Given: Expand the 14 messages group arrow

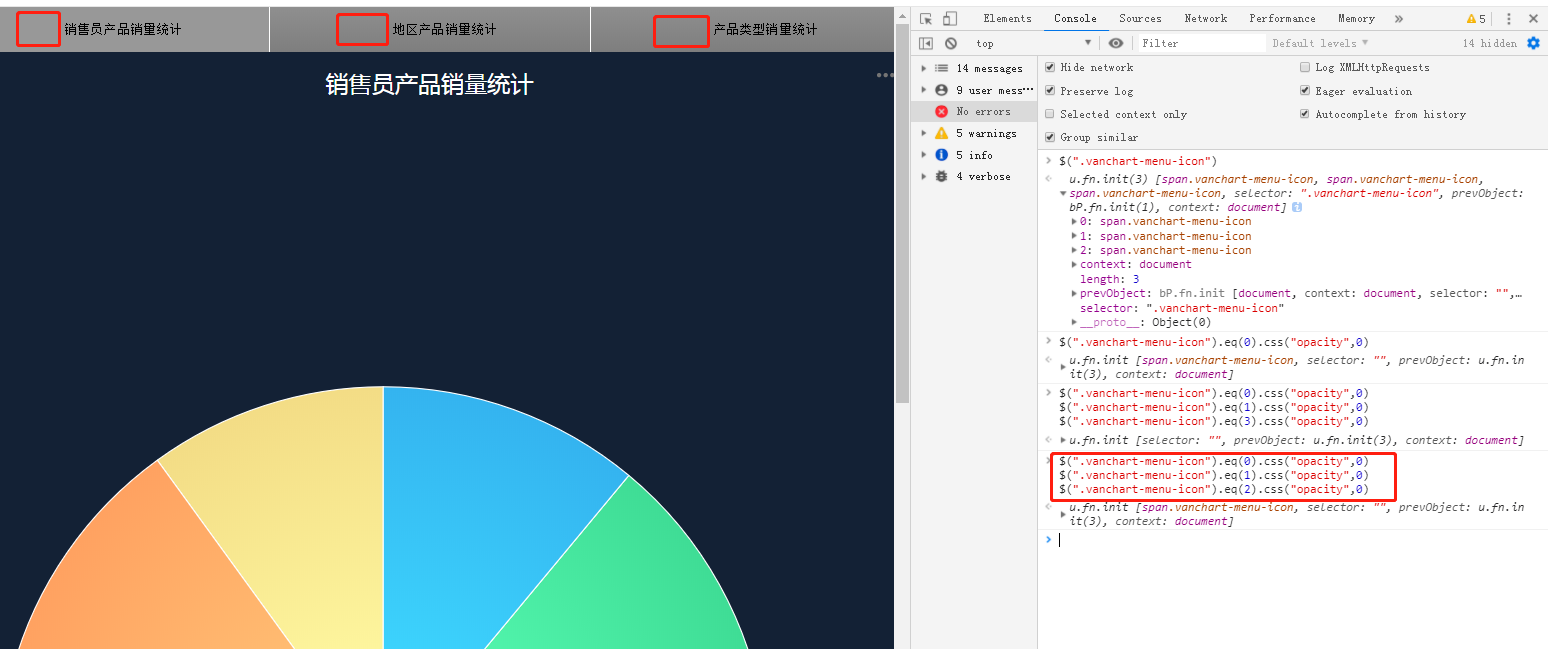Looking at the screenshot, I should pyautogui.click(x=924, y=68).
